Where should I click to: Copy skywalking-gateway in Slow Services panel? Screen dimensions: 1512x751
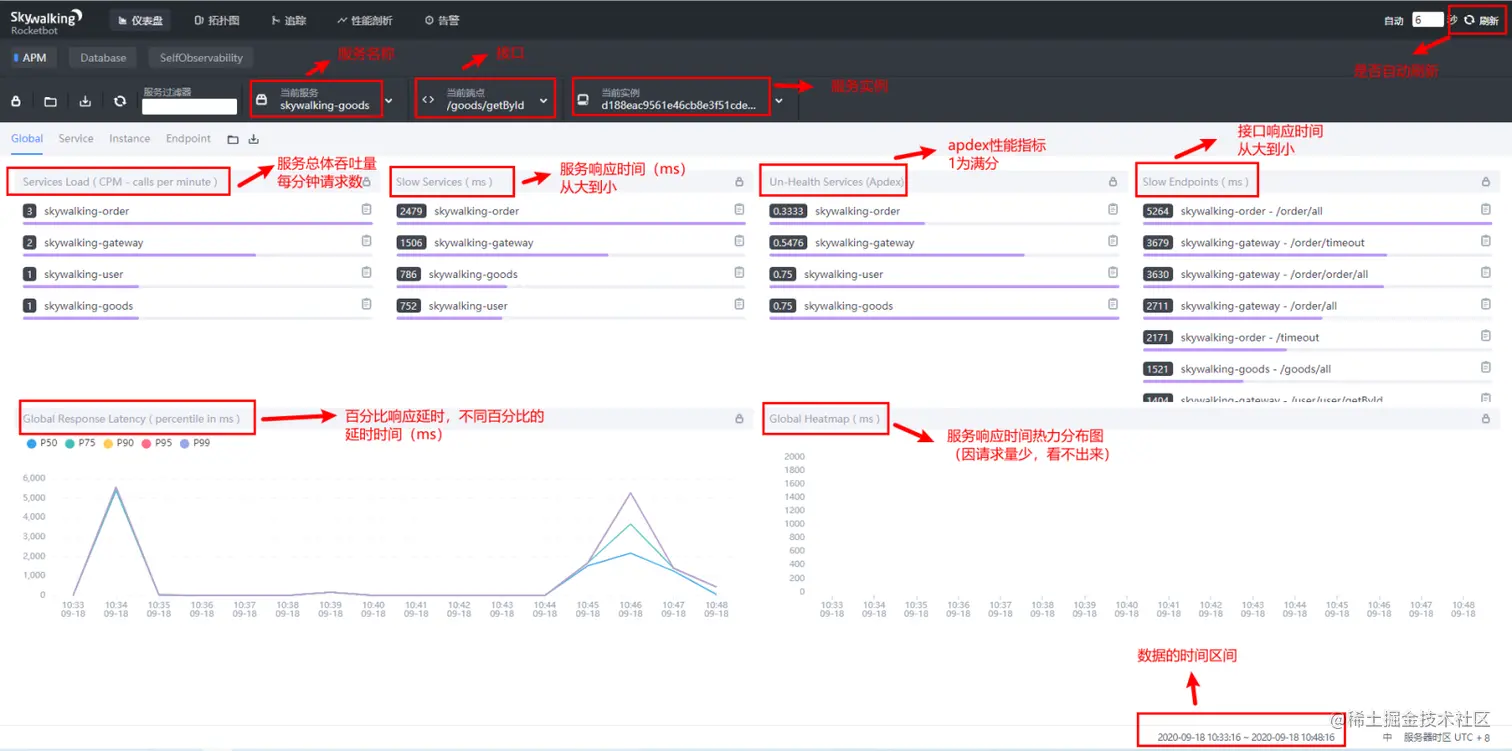point(739,241)
